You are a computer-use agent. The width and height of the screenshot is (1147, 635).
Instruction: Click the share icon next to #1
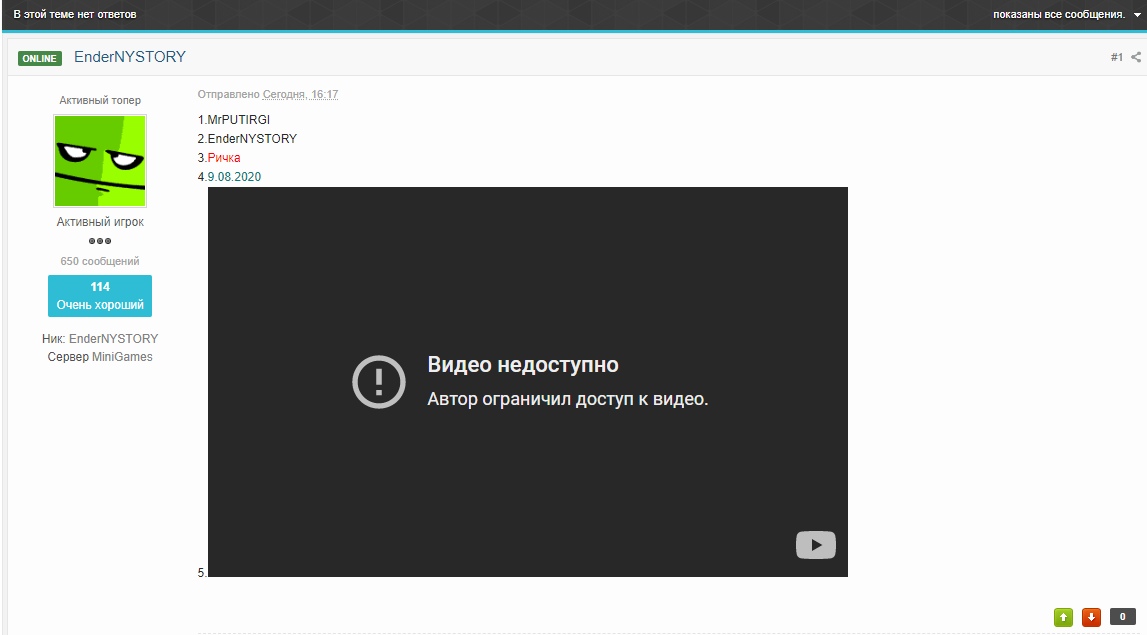[1136, 57]
